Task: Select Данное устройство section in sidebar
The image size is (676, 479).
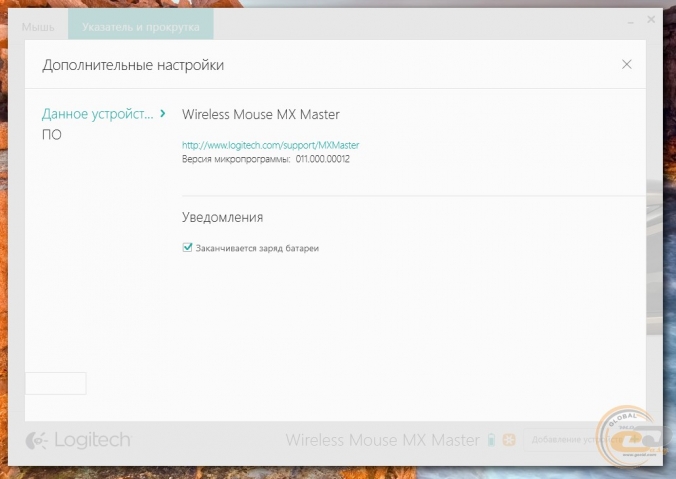Action: click(x=97, y=114)
